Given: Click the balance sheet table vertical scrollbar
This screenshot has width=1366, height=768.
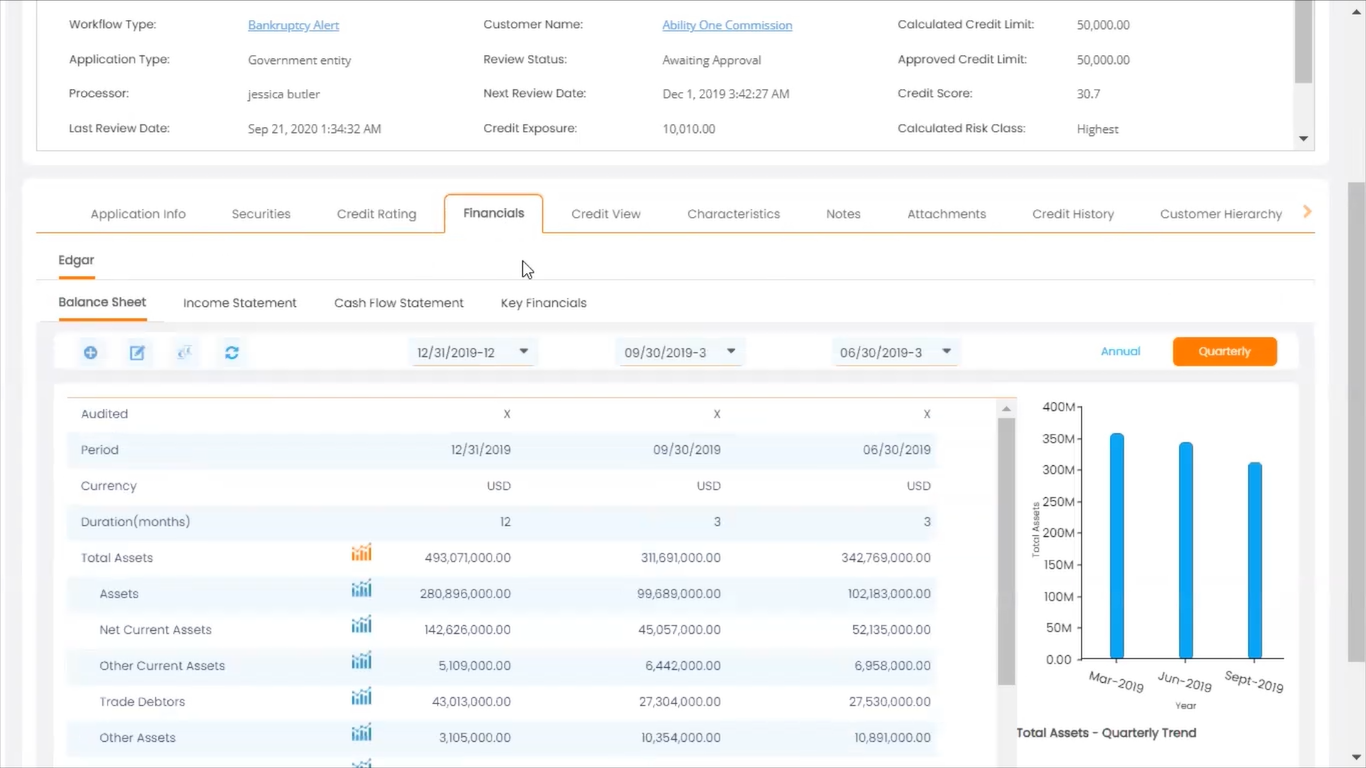Looking at the screenshot, I should 1006,550.
